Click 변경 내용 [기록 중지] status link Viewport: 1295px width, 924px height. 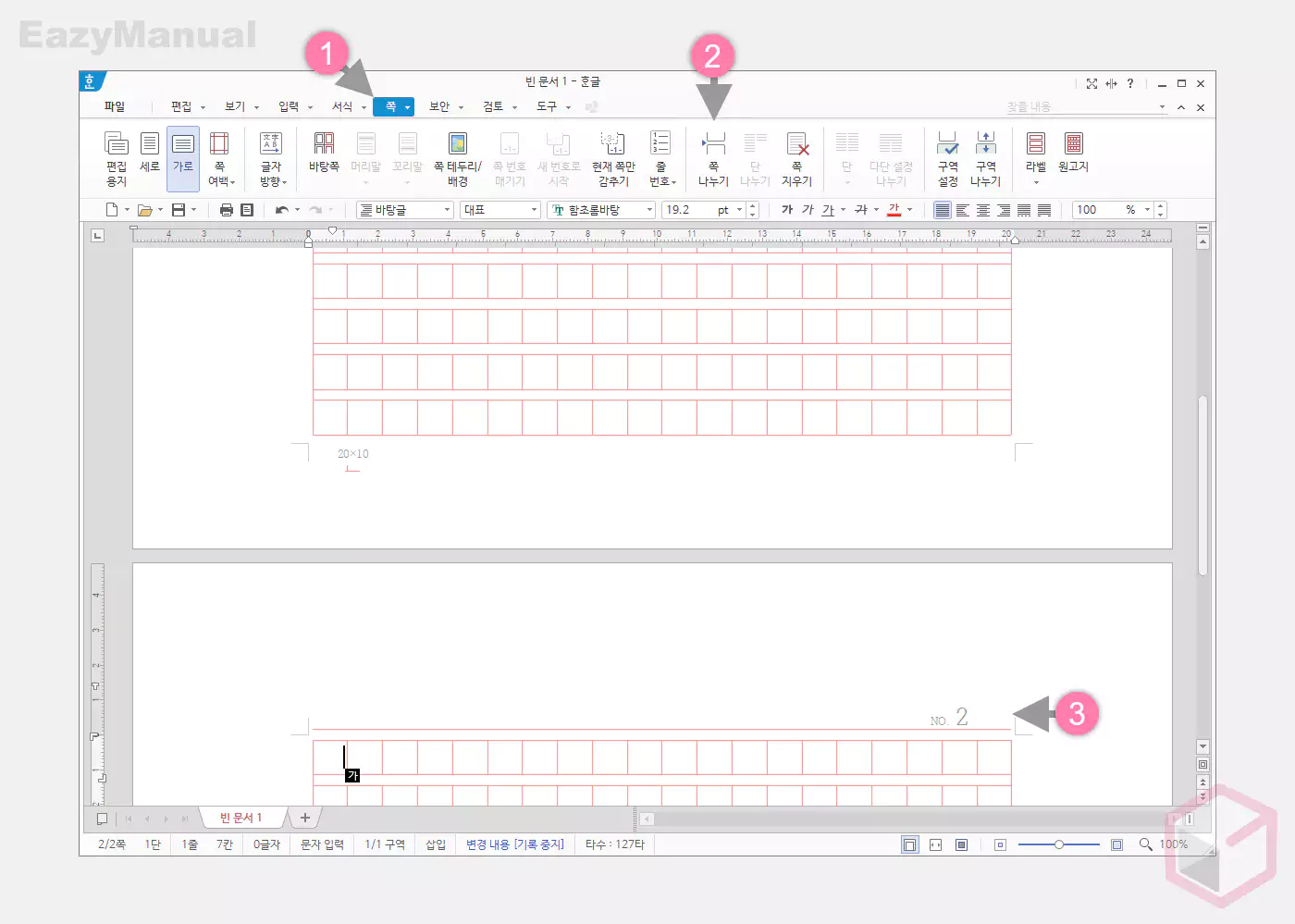pos(514,844)
